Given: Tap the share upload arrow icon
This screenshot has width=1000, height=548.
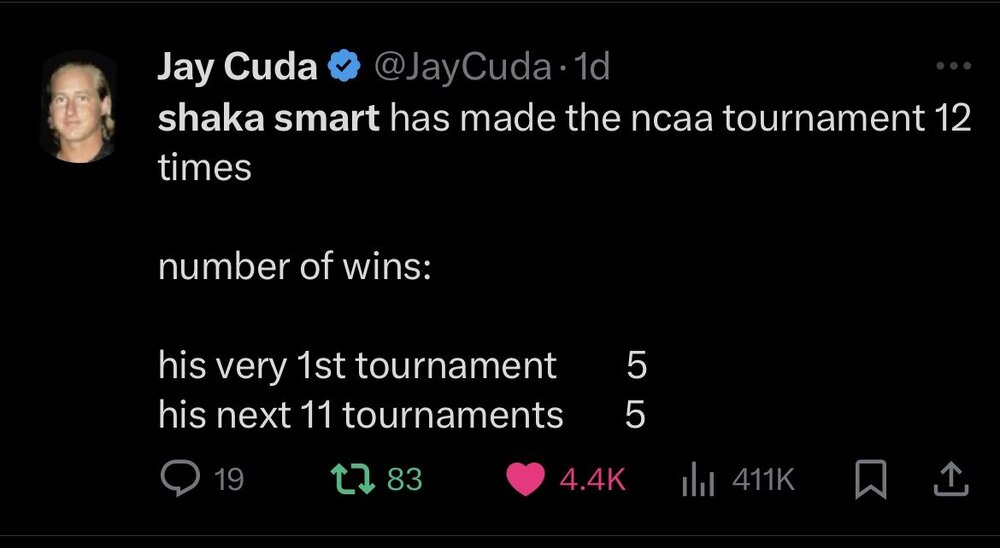Looking at the screenshot, I should click(950, 480).
